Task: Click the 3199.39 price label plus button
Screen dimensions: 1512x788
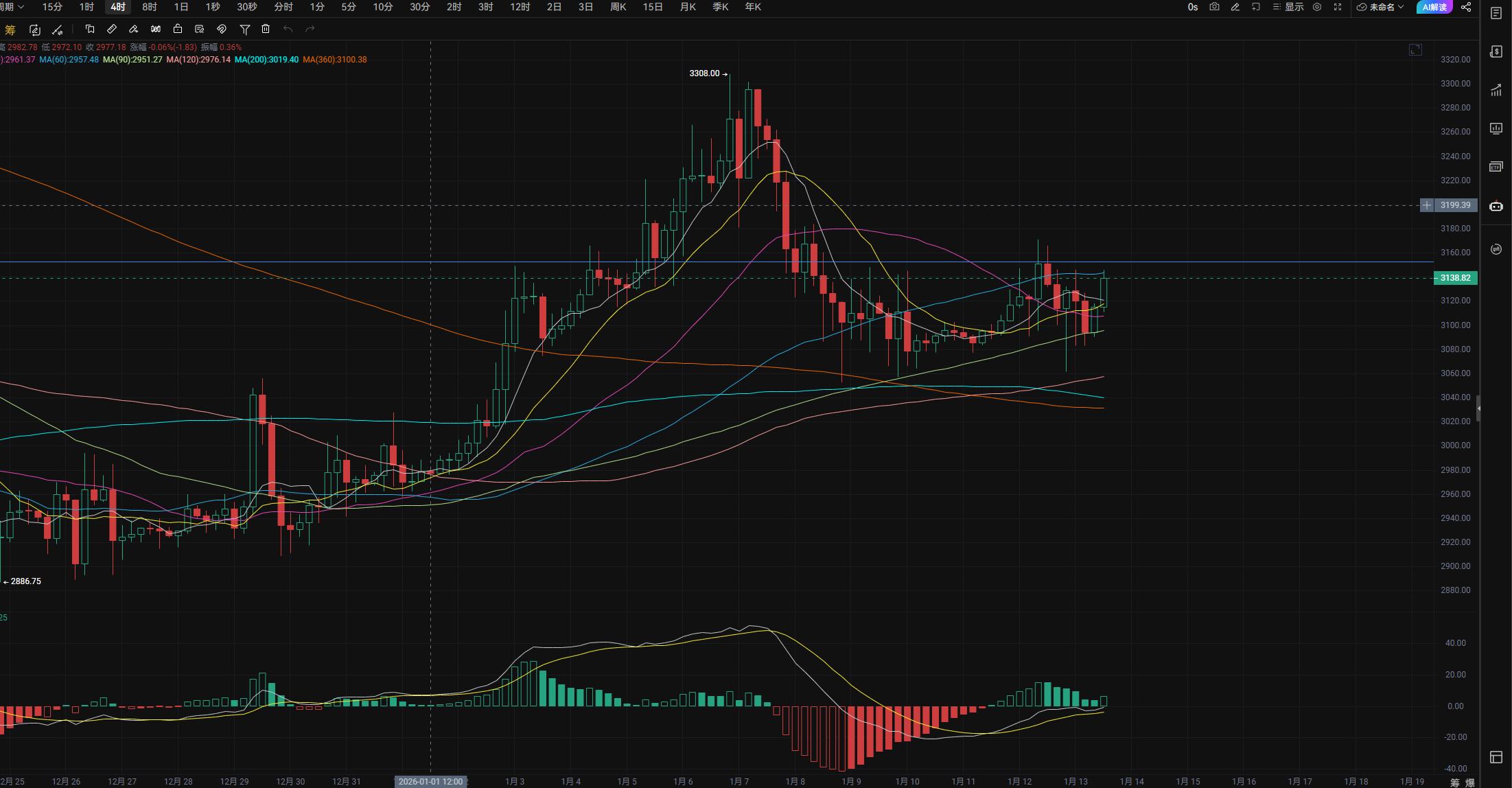Action: point(1427,205)
